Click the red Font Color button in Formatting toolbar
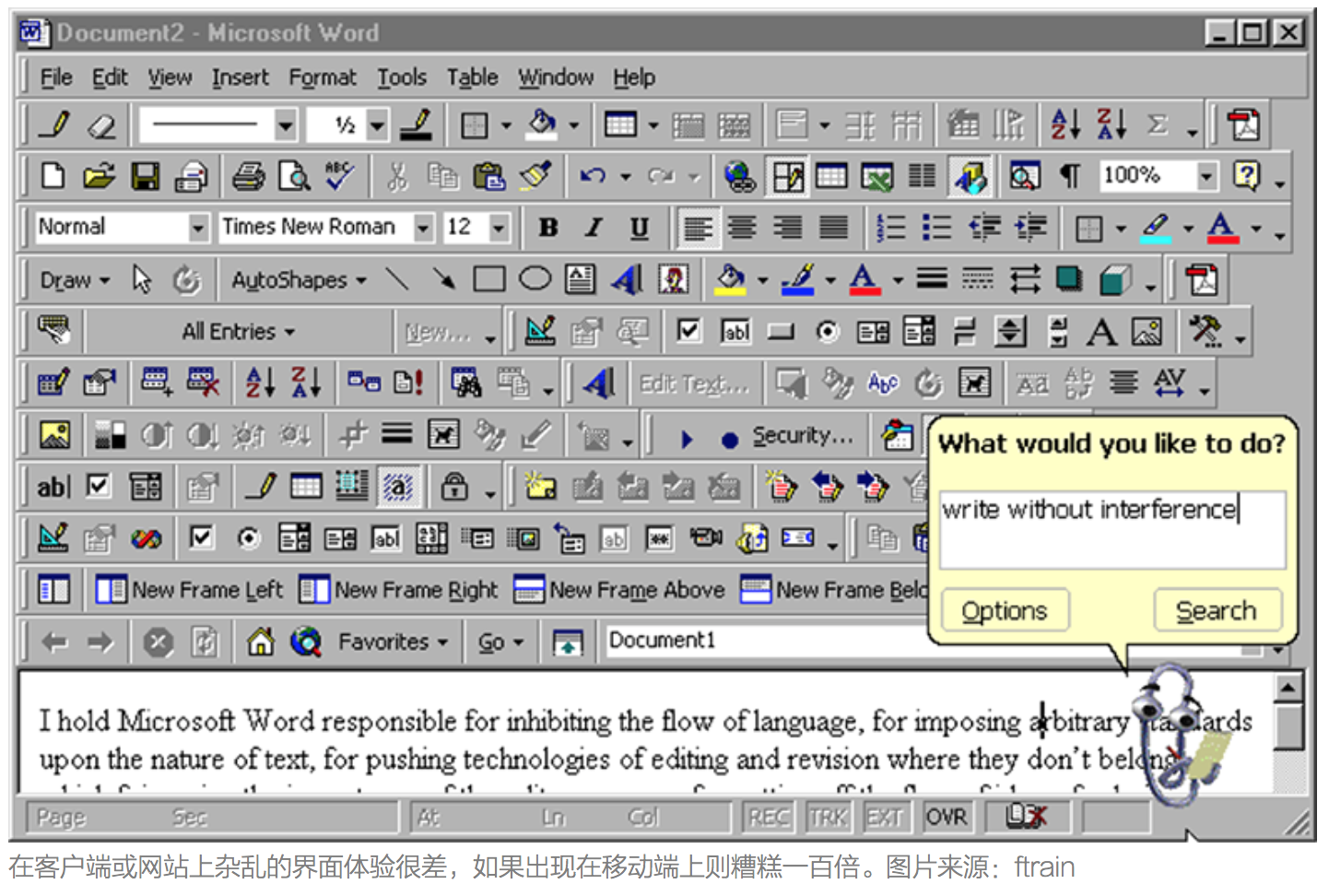Image resolution: width=1329 pixels, height=896 pixels. (x=1222, y=227)
